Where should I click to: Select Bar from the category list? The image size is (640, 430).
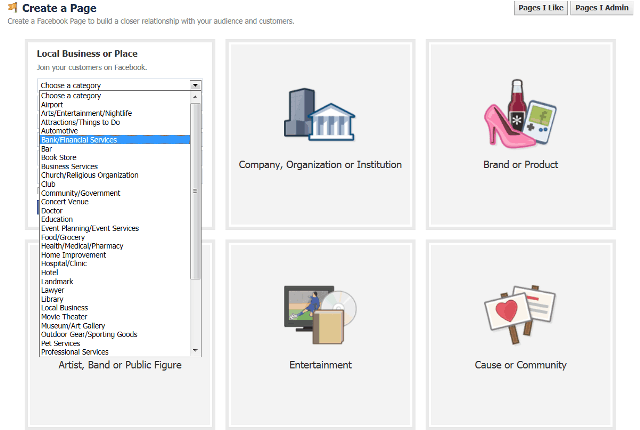115,149
